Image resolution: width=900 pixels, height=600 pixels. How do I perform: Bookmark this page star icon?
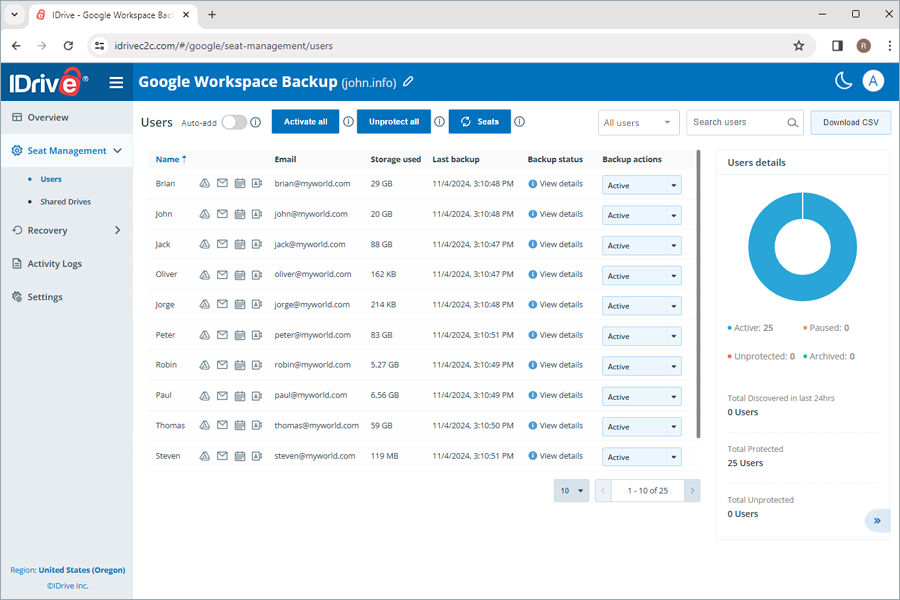click(798, 46)
